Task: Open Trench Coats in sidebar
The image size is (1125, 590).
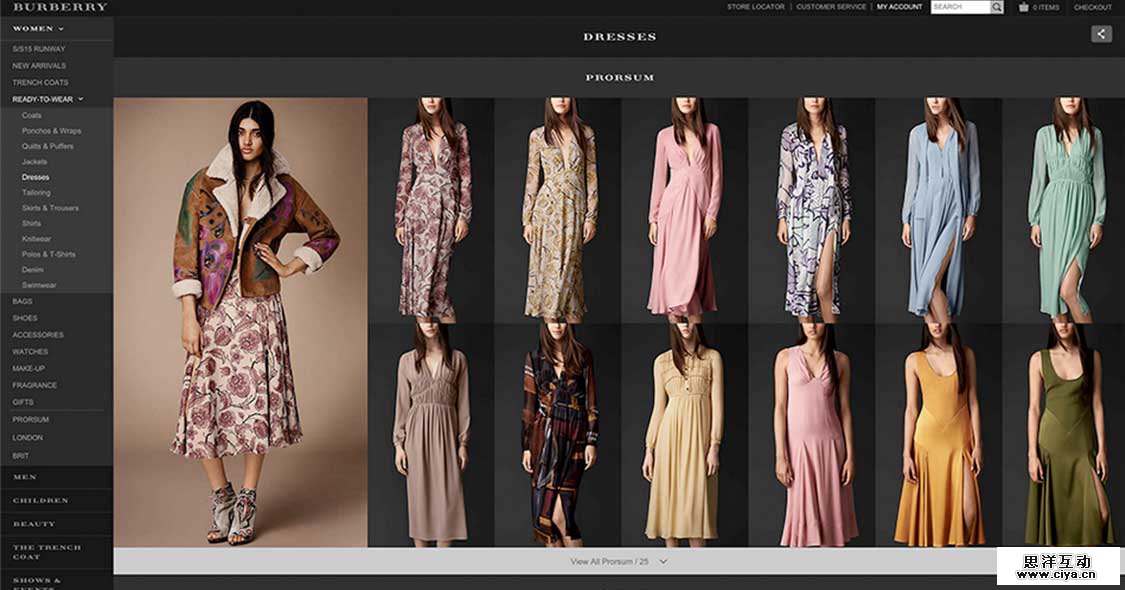Action: (x=40, y=82)
